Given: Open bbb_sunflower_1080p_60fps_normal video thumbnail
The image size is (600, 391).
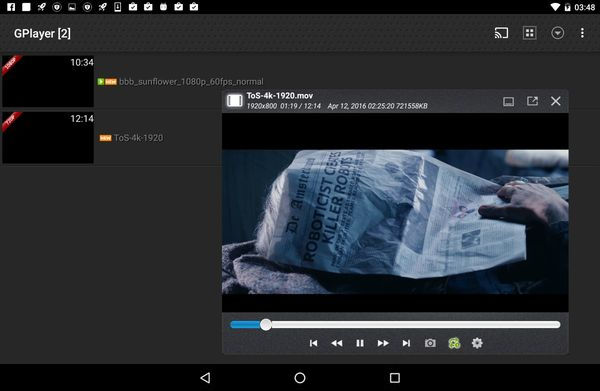Looking at the screenshot, I should tap(48, 81).
